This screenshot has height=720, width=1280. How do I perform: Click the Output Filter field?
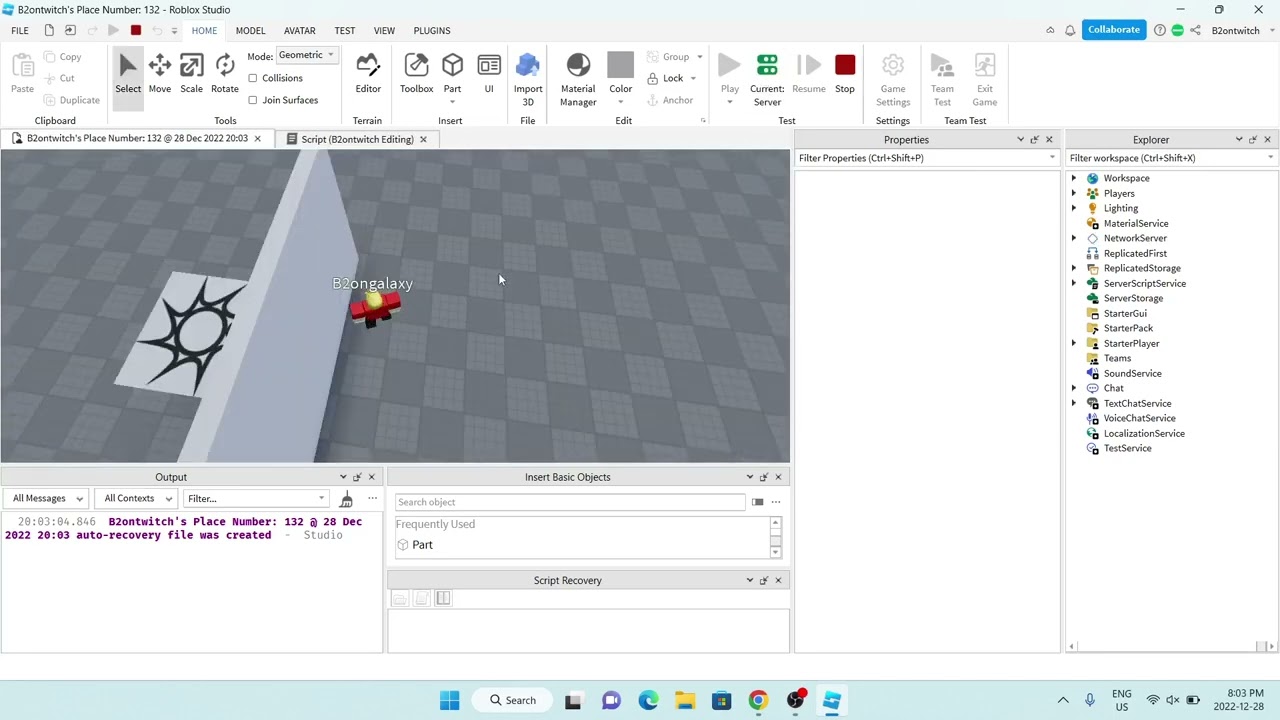(x=256, y=498)
